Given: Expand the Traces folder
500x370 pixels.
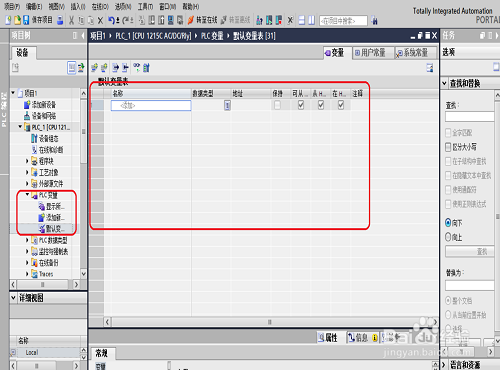Looking at the screenshot, I should click(27, 274).
